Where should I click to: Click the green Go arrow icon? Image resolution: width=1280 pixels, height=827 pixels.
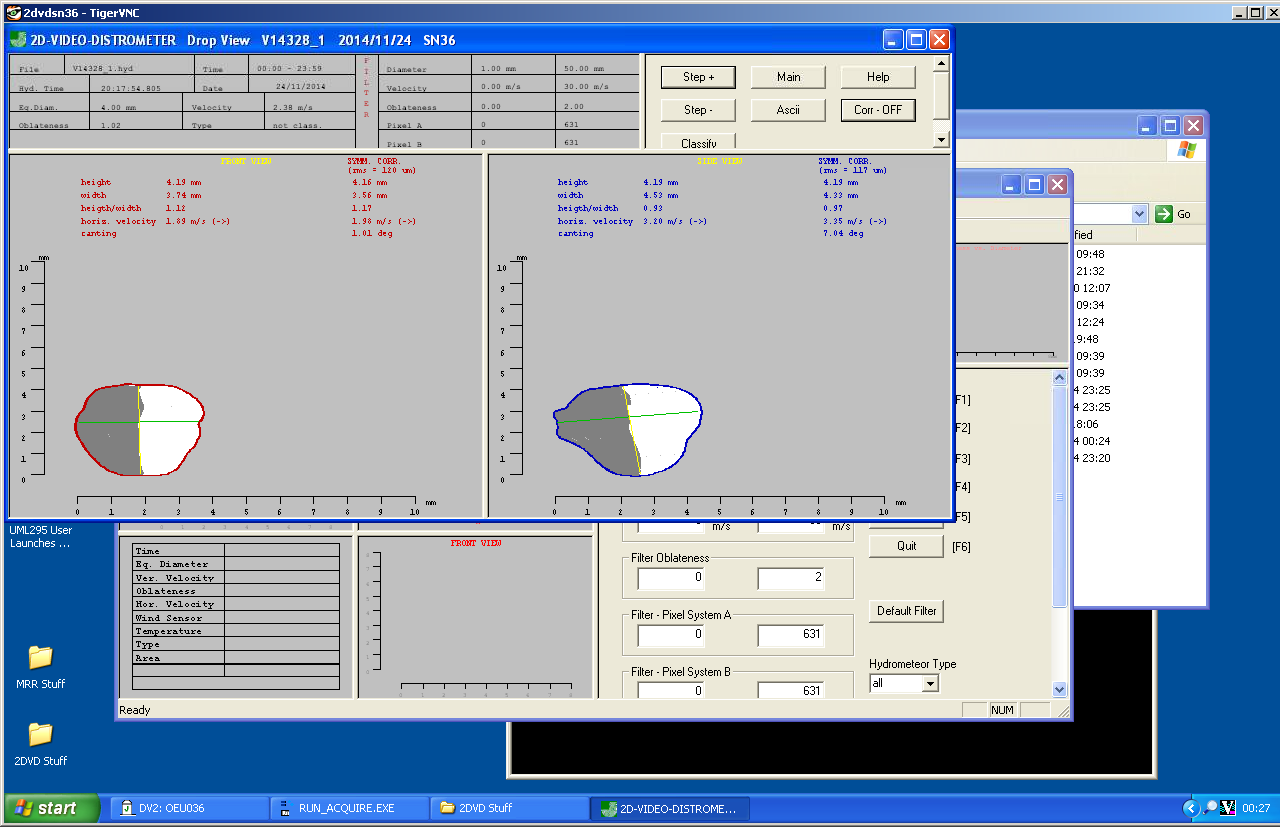[x=1164, y=214]
